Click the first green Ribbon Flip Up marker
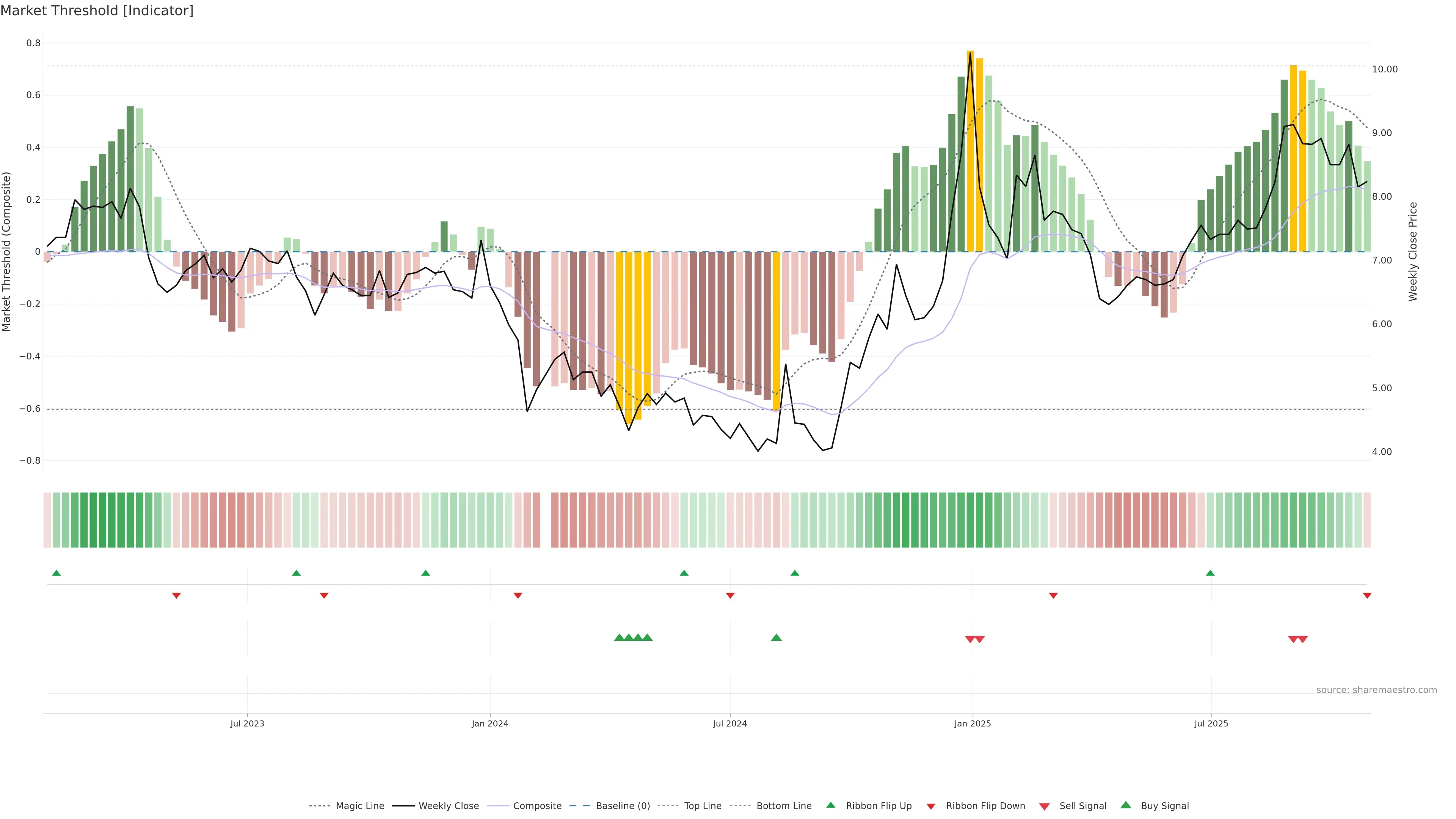1456x819 pixels. pos(56,573)
